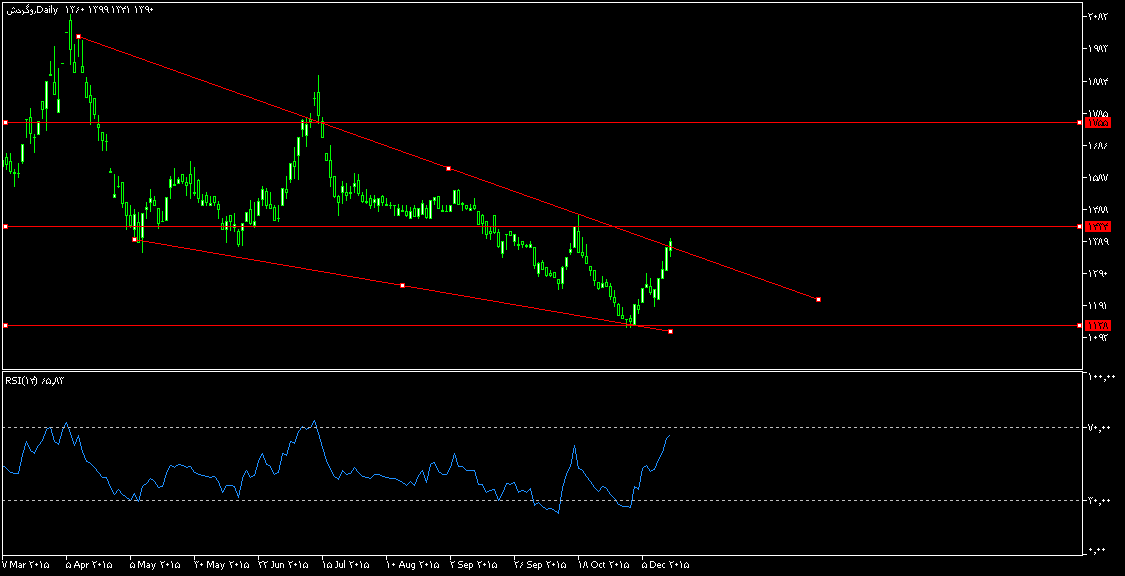Click the Aug ۲۰۱۵ date label
The image size is (1125, 576).
[x=412, y=565]
